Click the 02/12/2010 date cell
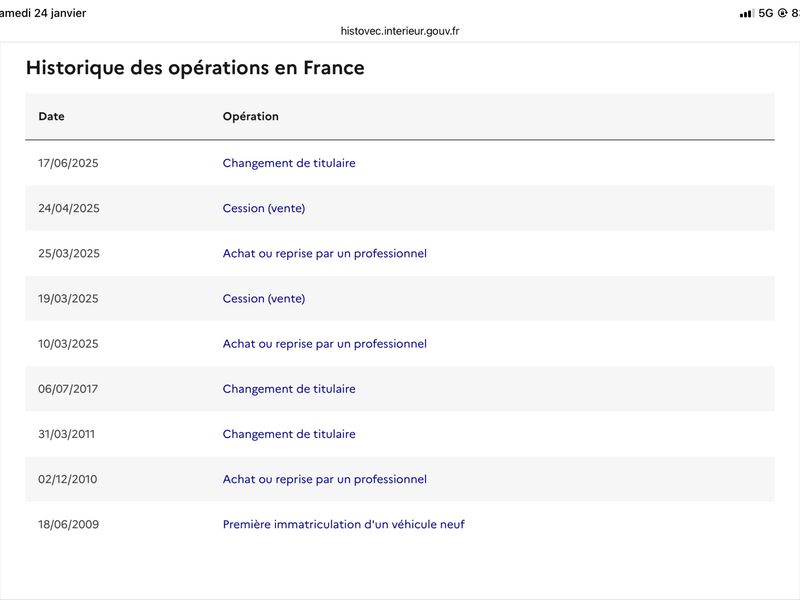The height and width of the screenshot is (600, 800). (x=68, y=479)
